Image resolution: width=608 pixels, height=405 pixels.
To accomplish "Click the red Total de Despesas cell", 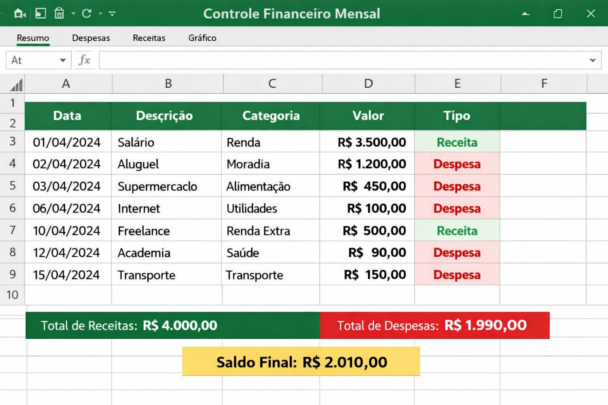I will 434,325.
